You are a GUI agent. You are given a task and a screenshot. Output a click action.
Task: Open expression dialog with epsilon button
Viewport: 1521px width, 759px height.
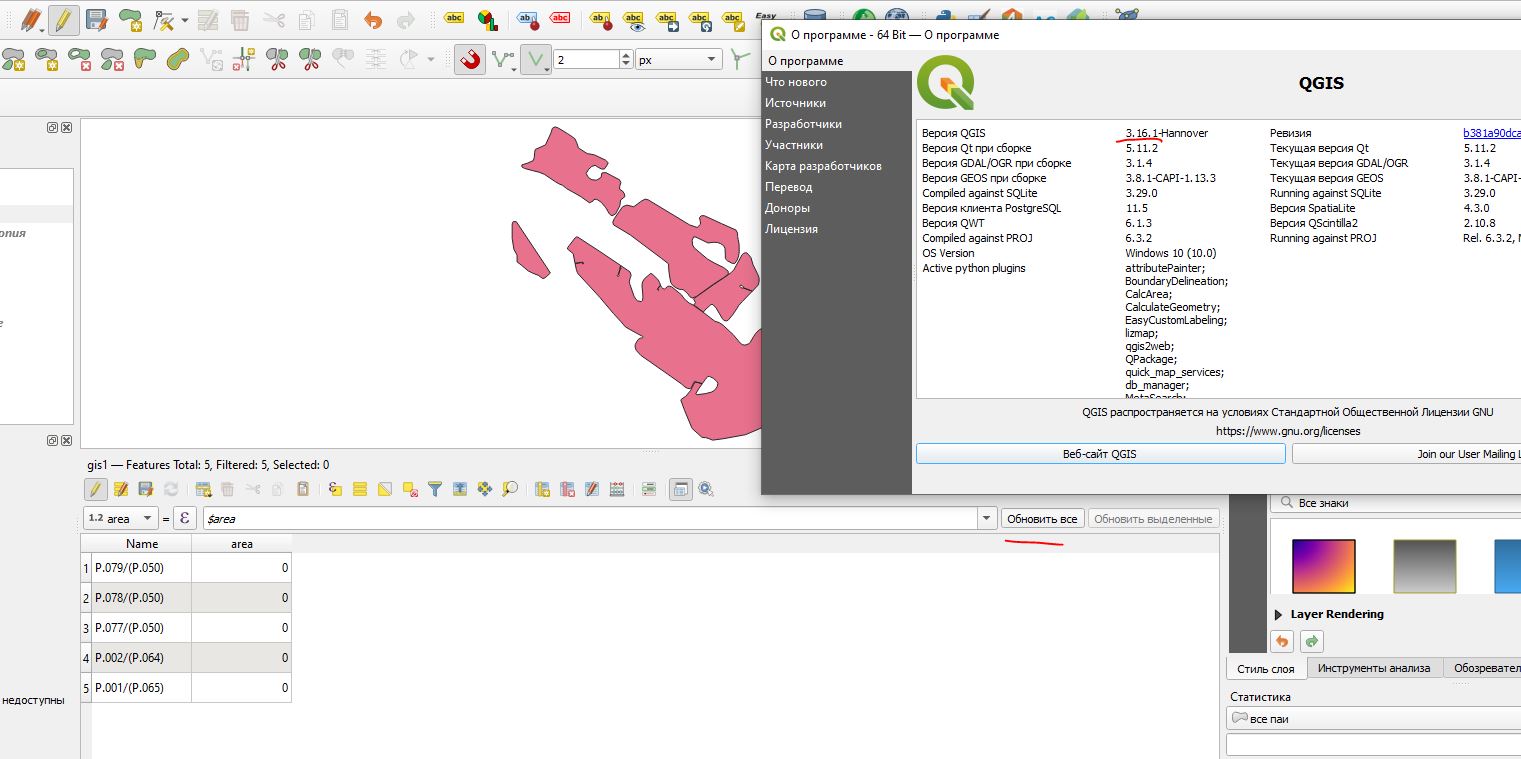pos(184,519)
